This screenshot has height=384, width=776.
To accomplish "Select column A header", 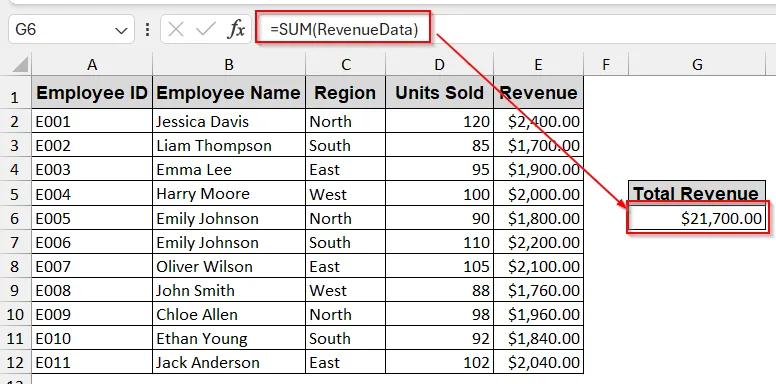I will [x=92, y=64].
